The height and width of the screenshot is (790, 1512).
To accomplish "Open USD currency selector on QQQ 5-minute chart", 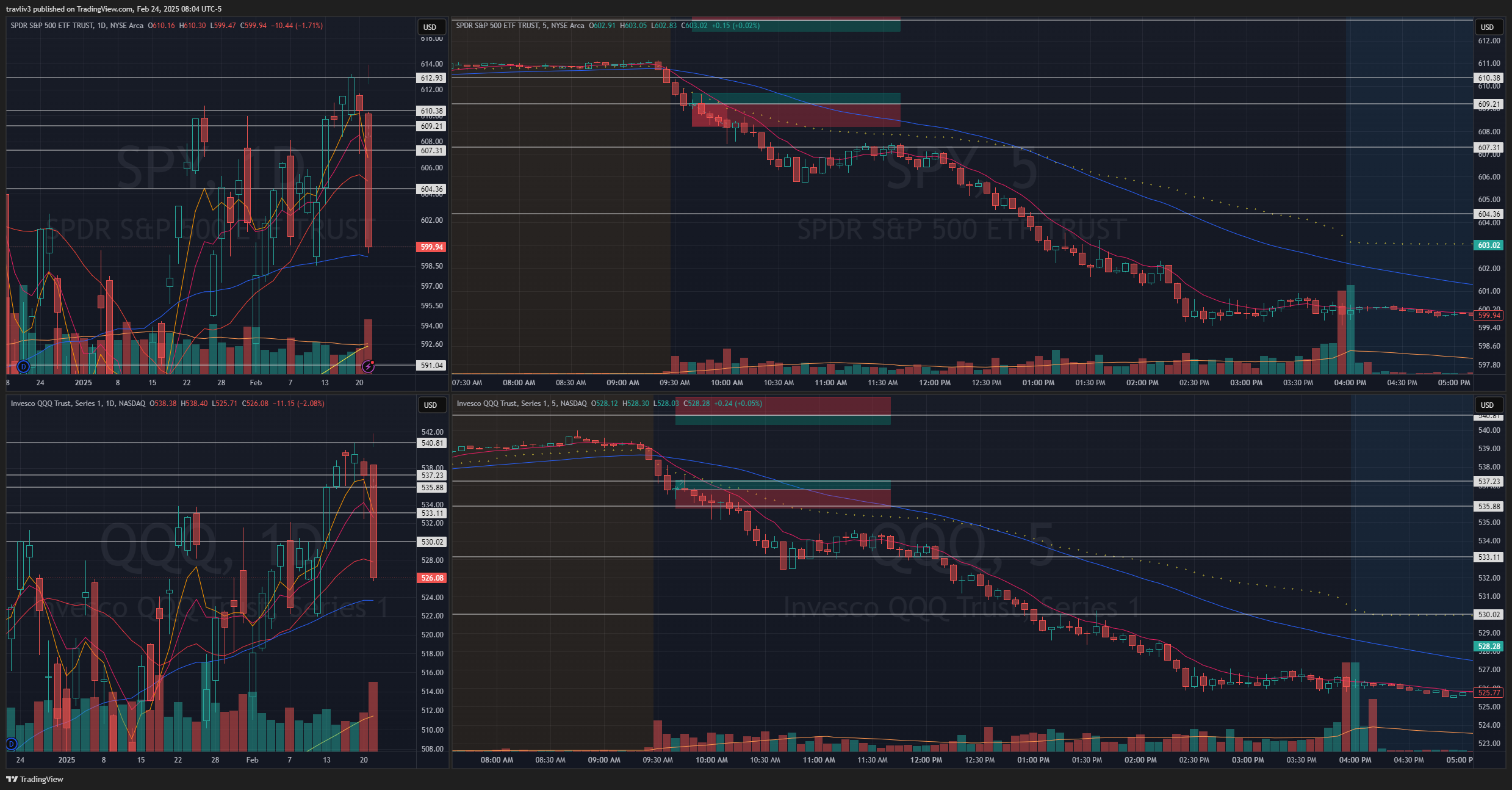I will (x=1487, y=405).
